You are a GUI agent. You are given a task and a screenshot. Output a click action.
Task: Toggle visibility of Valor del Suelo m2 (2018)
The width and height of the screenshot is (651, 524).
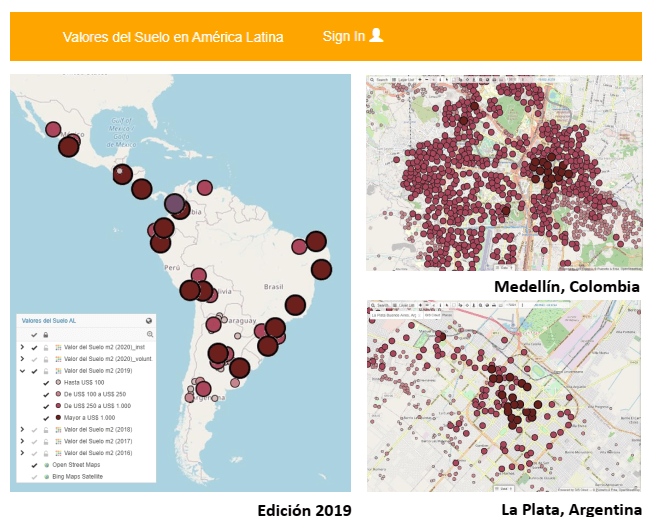coord(34,428)
